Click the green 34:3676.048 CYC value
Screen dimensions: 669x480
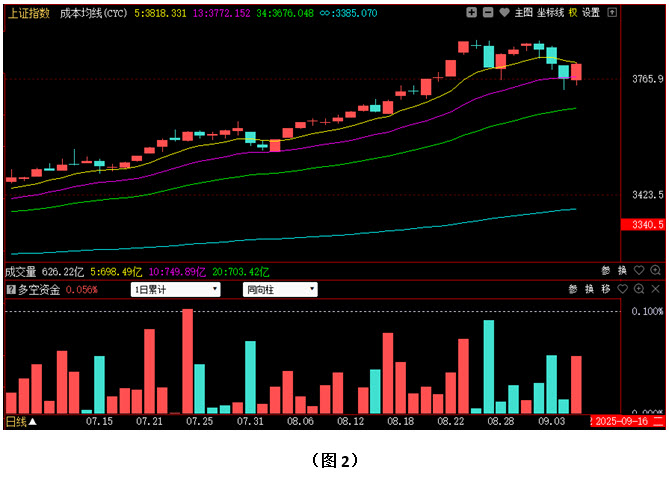point(285,13)
